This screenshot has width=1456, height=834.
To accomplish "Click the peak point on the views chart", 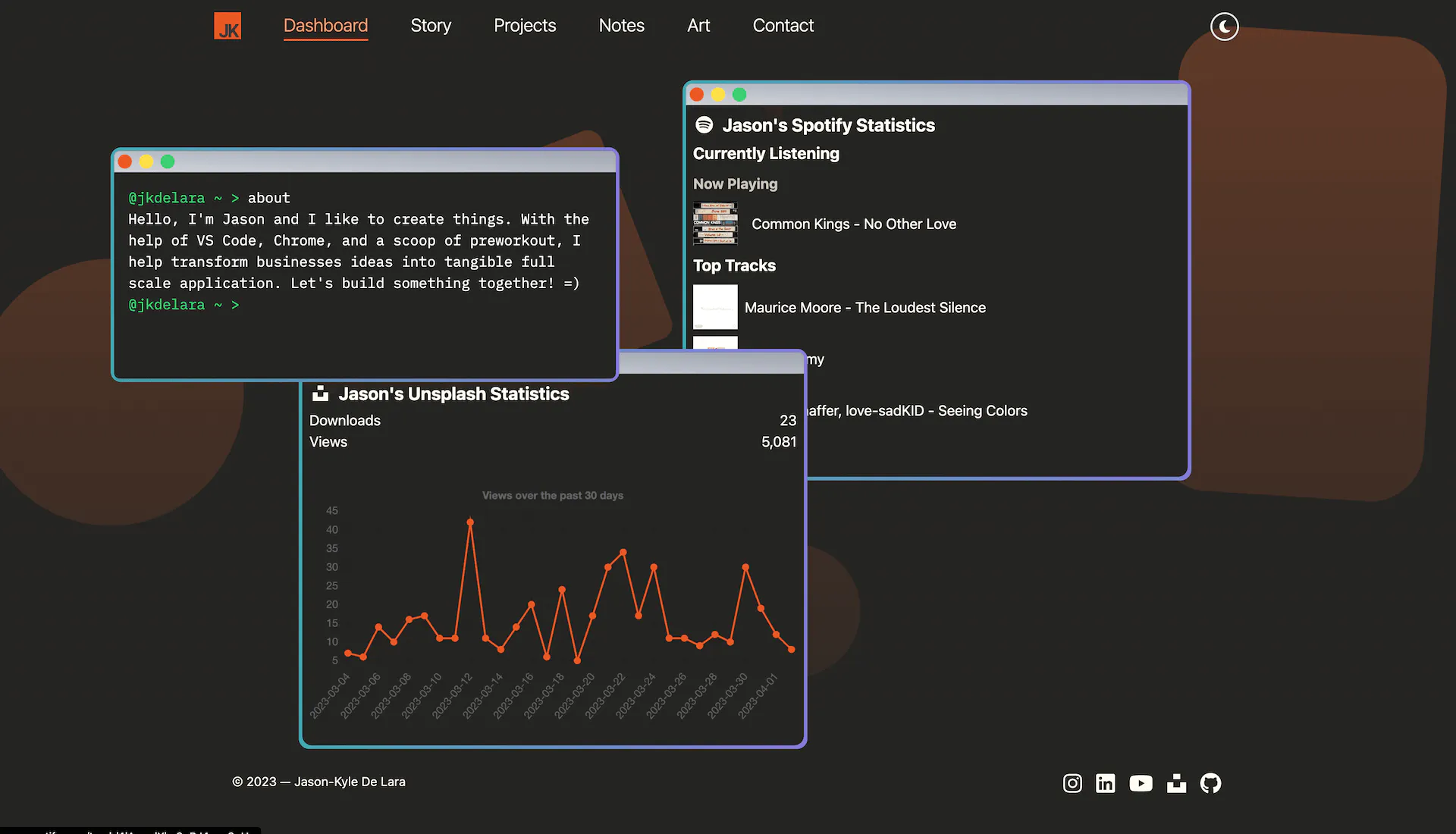I will pos(470,522).
